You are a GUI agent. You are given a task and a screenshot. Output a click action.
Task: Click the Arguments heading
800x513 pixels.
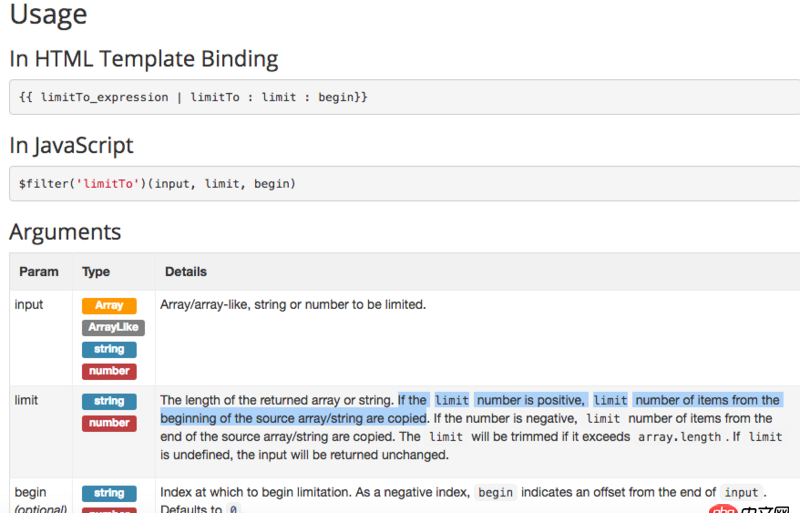click(x=65, y=232)
